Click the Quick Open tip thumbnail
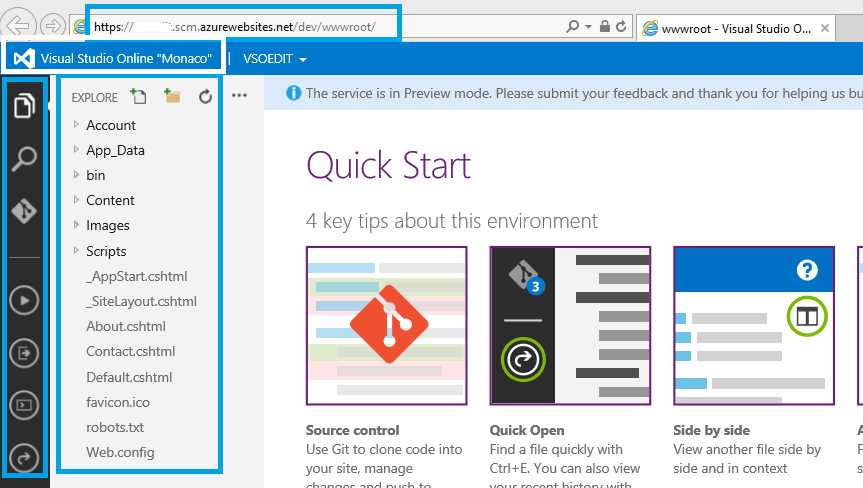Screen dimensions: 863x488 [570, 326]
